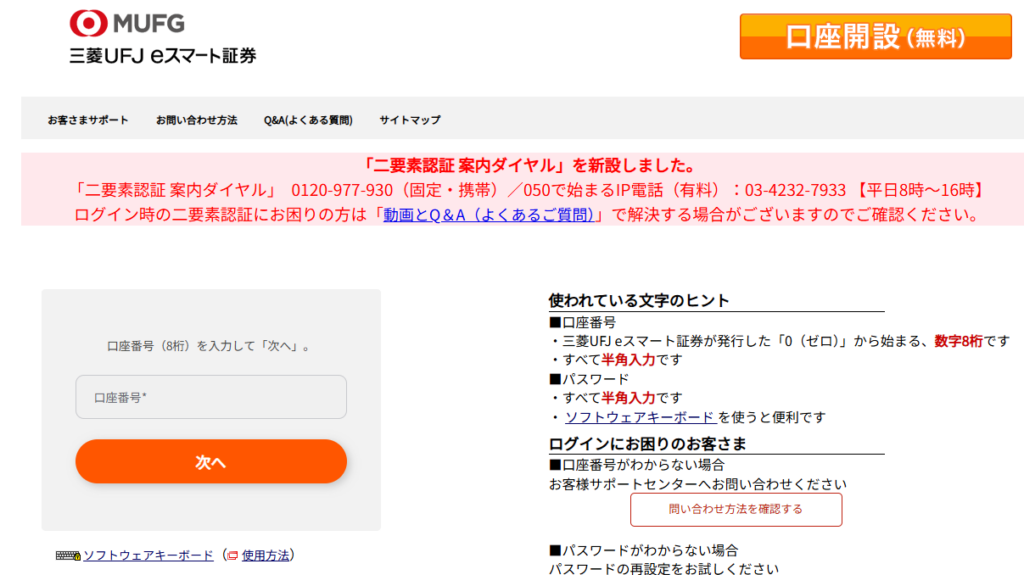Open ソフトウェアキーボード link in password hints
1024x575 pixels.
[x=640, y=417]
